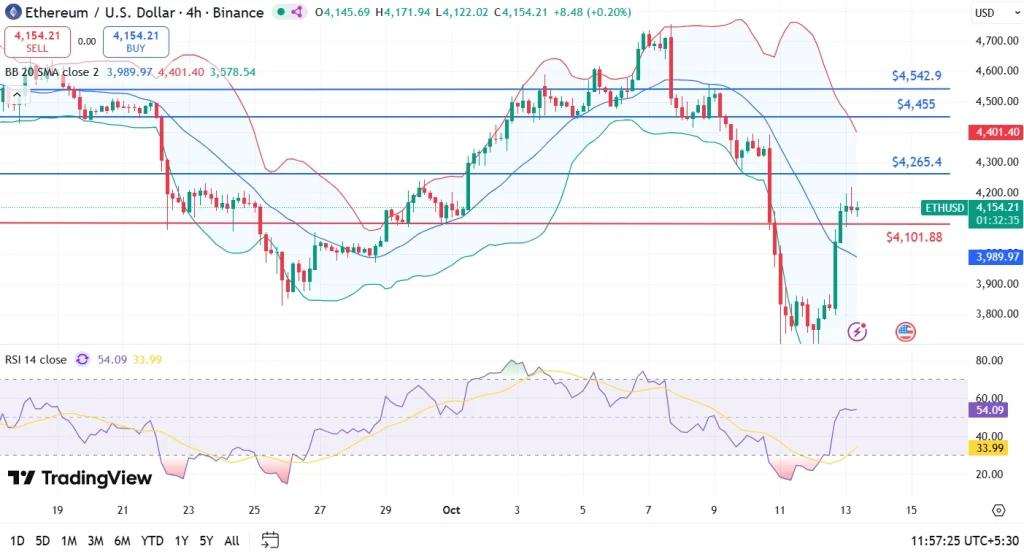Select the 1Y time range
Viewport: 1024px width, 557px height.
(182, 541)
